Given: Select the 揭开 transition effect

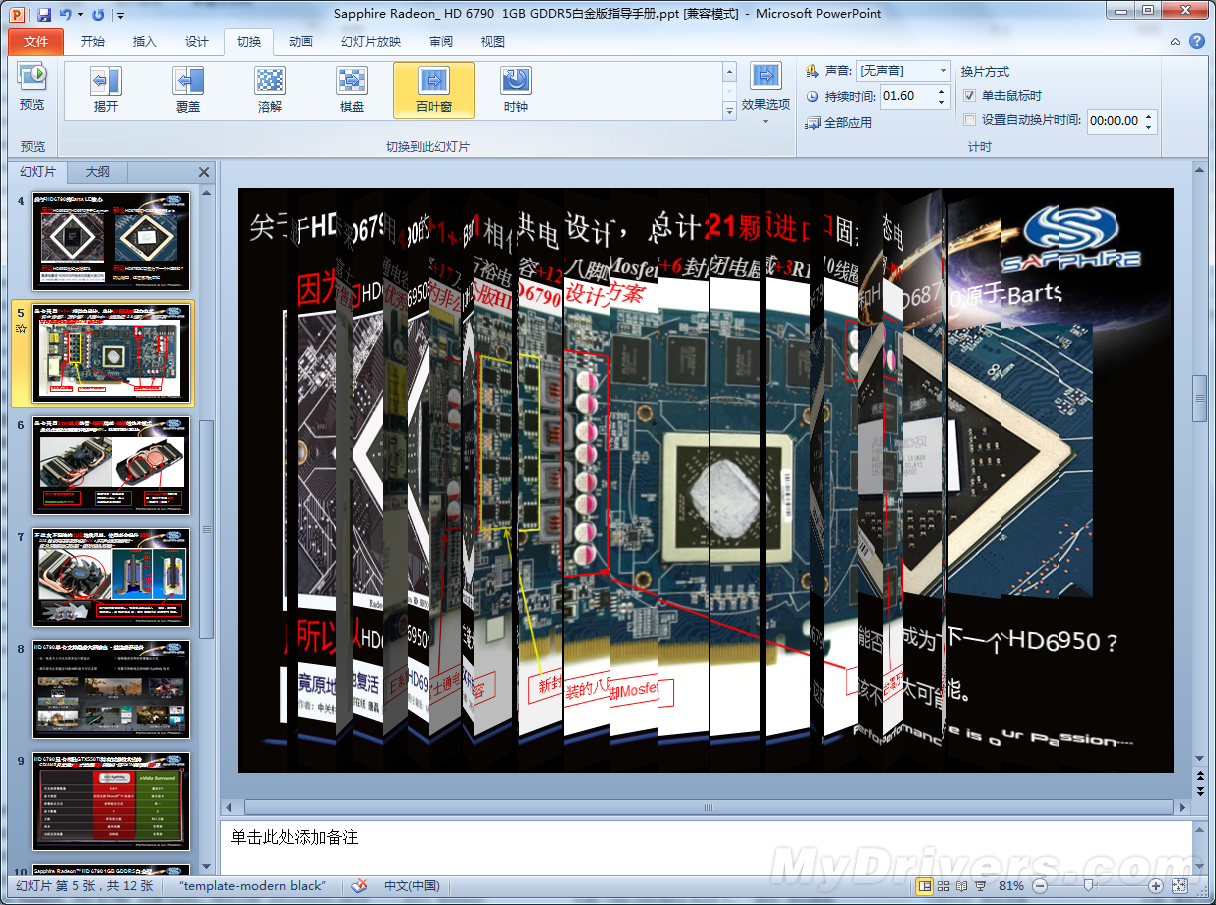Looking at the screenshot, I should [106, 90].
